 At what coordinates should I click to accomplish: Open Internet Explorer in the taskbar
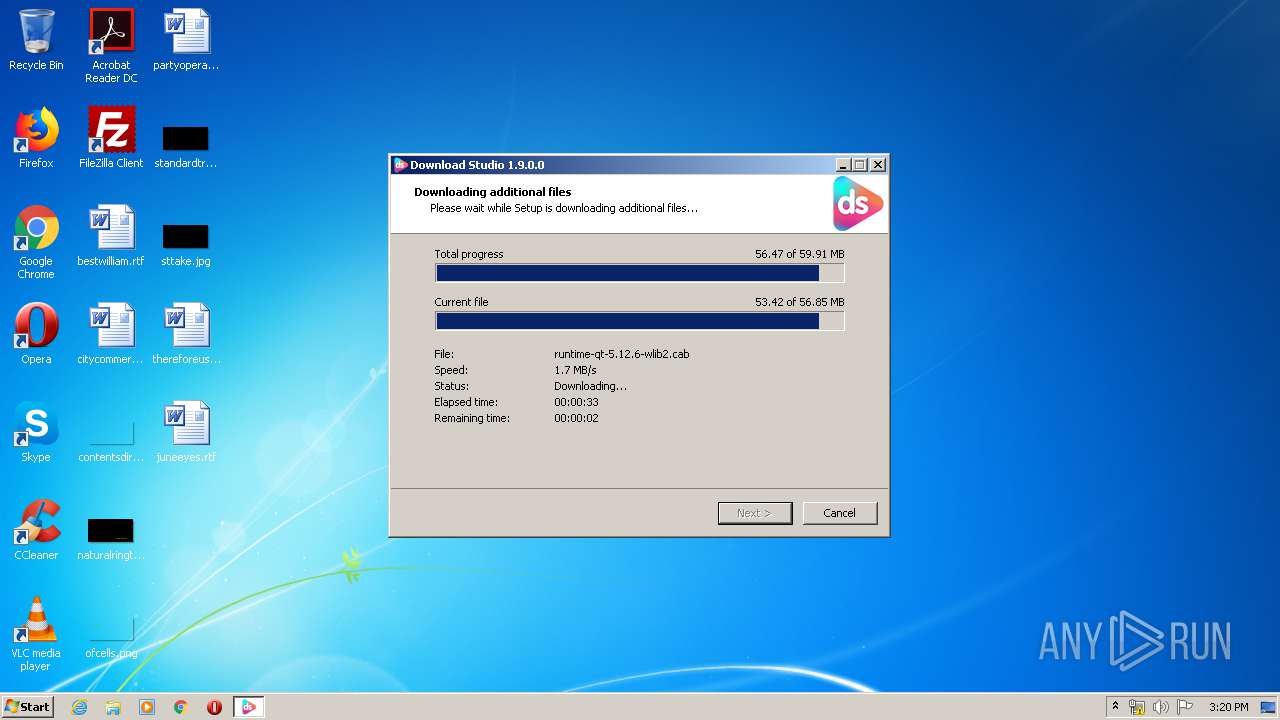(x=79, y=707)
